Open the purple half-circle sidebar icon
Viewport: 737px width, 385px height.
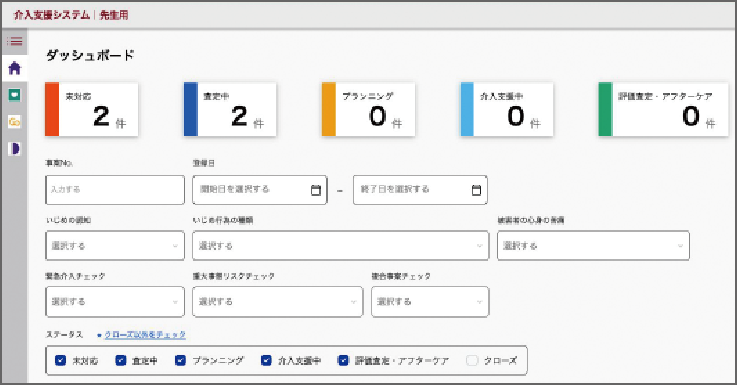coord(15,149)
